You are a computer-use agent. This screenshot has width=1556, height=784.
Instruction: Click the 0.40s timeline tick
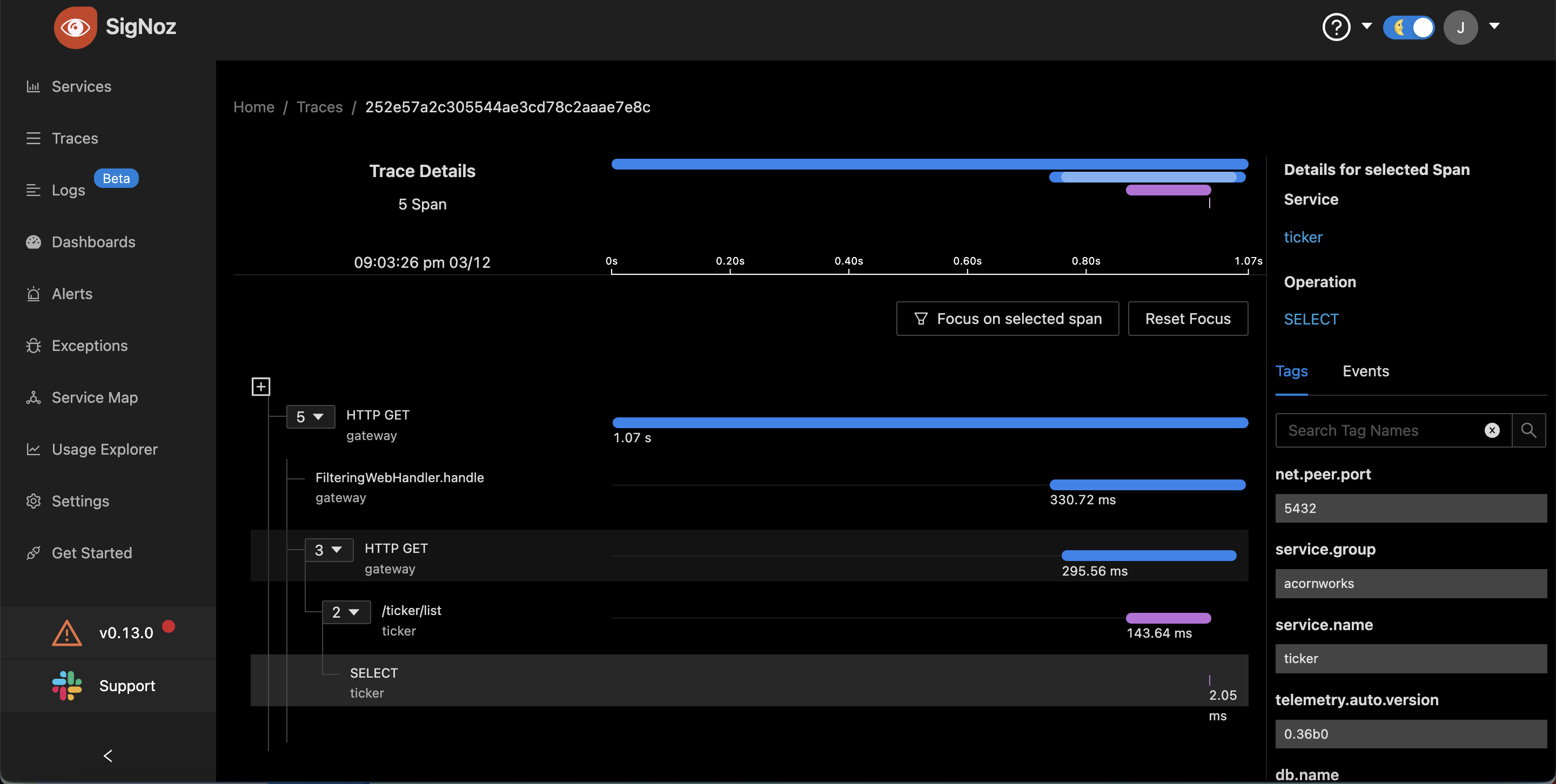pyautogui.click(x=849, y=261)
